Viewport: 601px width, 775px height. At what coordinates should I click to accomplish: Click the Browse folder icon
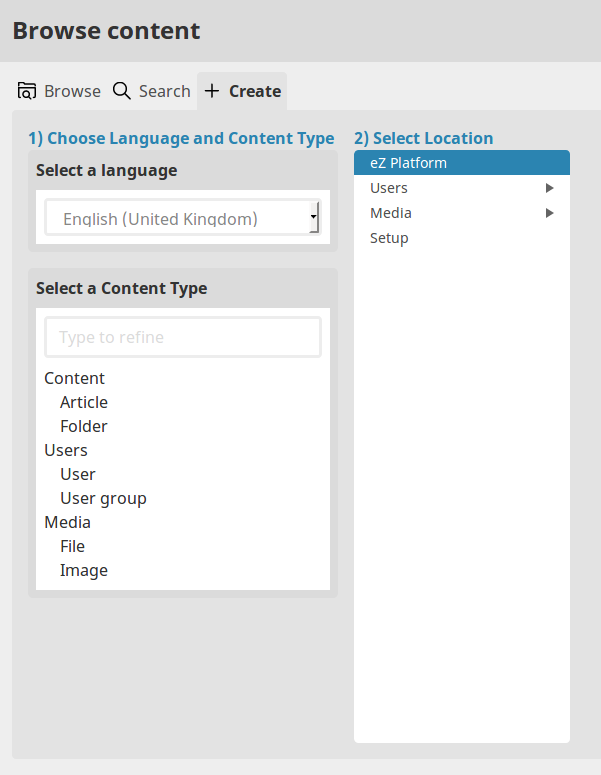(27, 91)
